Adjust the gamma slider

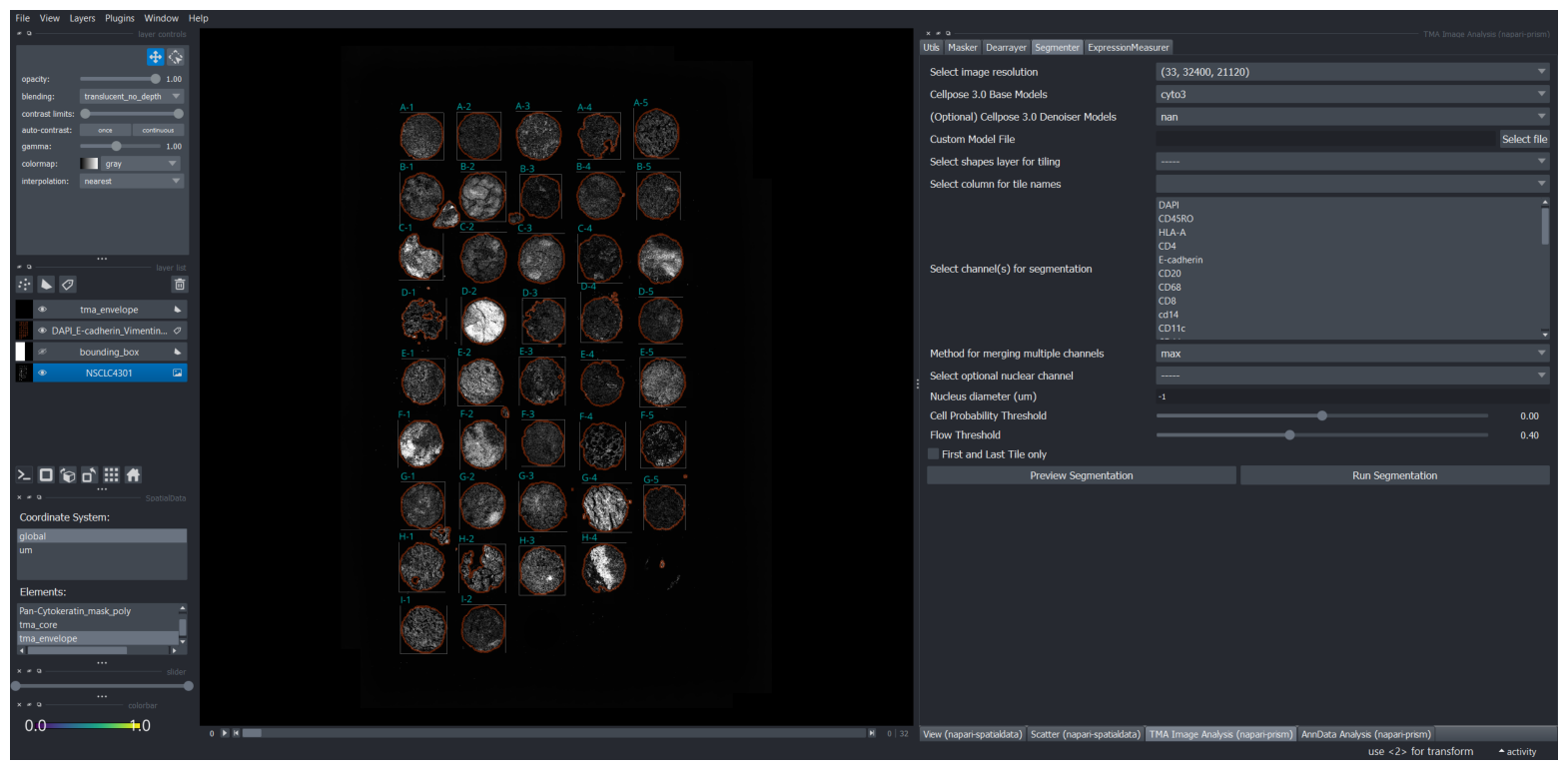pyautogui.click(x=120, y=146)
